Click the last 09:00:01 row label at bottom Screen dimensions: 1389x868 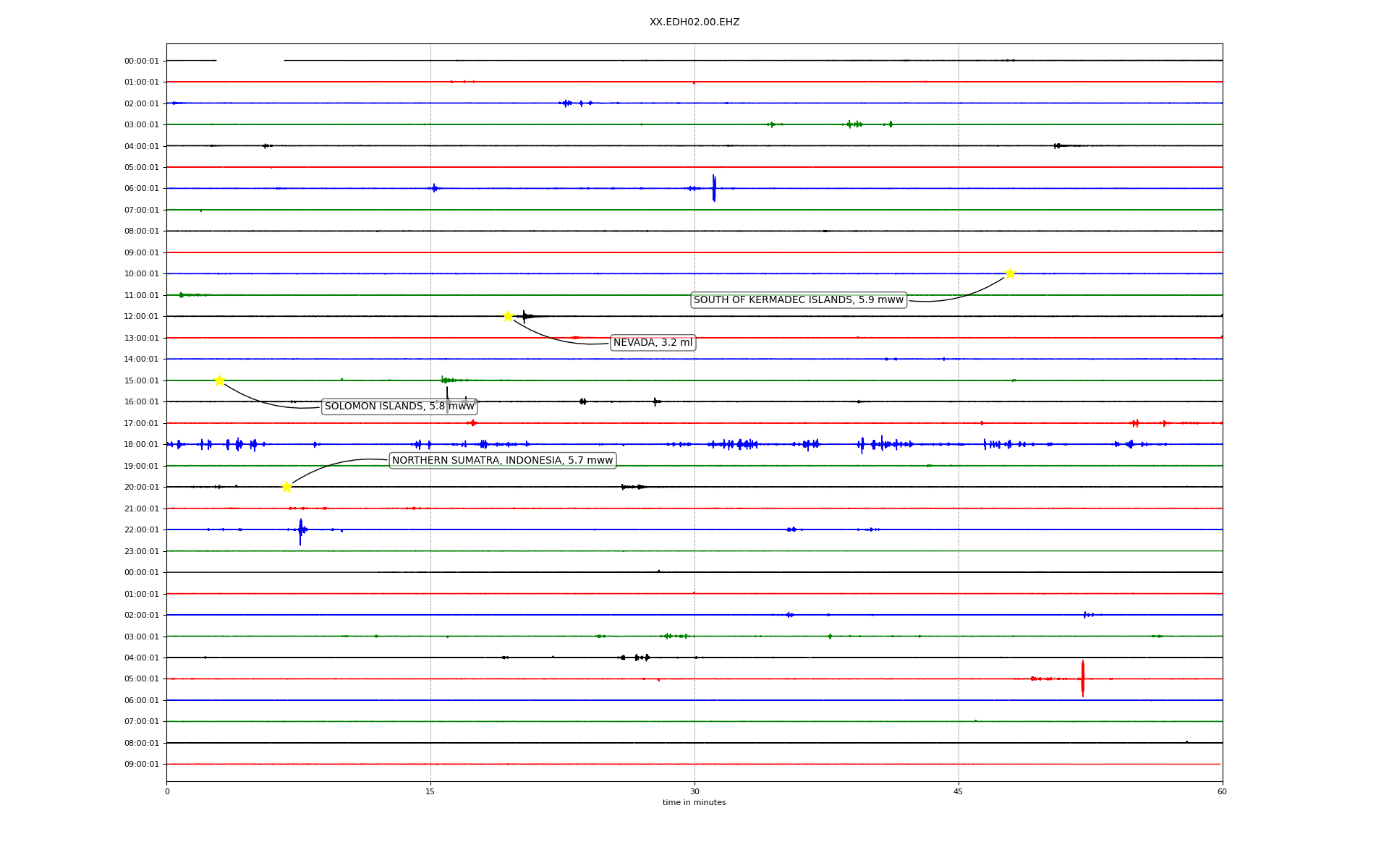tap(141, 765)
